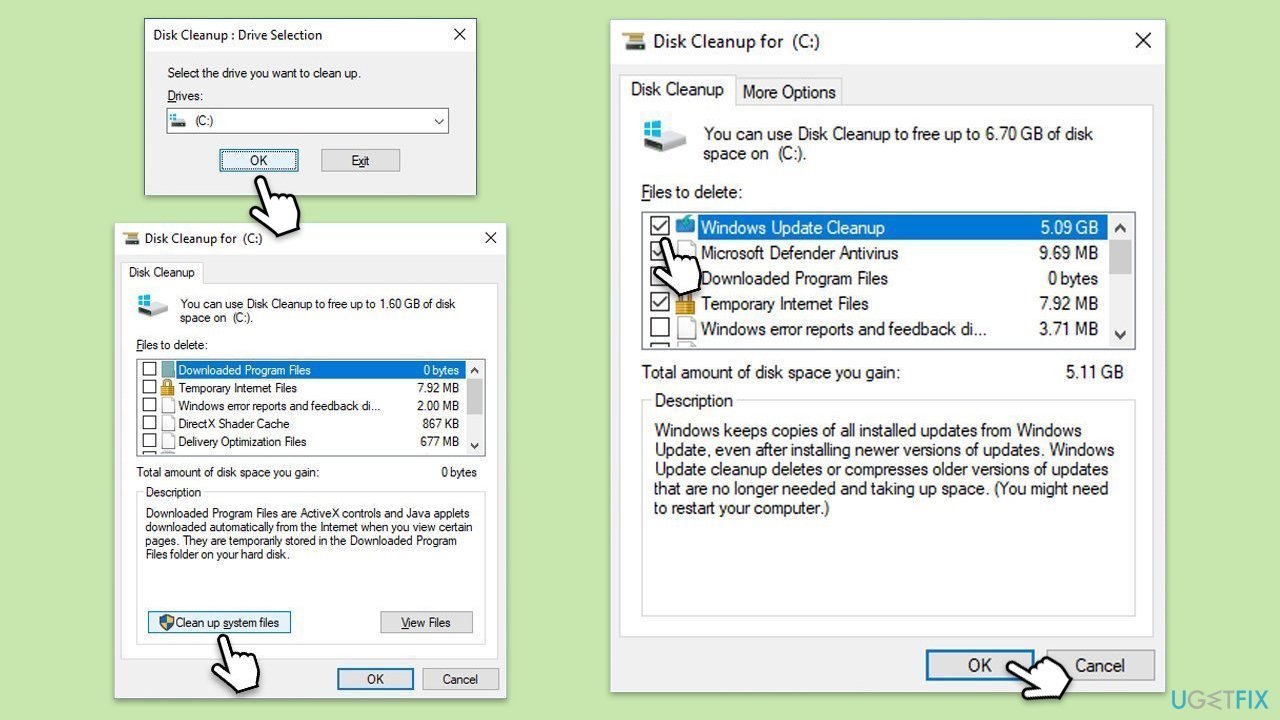Select DirectX Shader Cache row text

click(233, 424)
